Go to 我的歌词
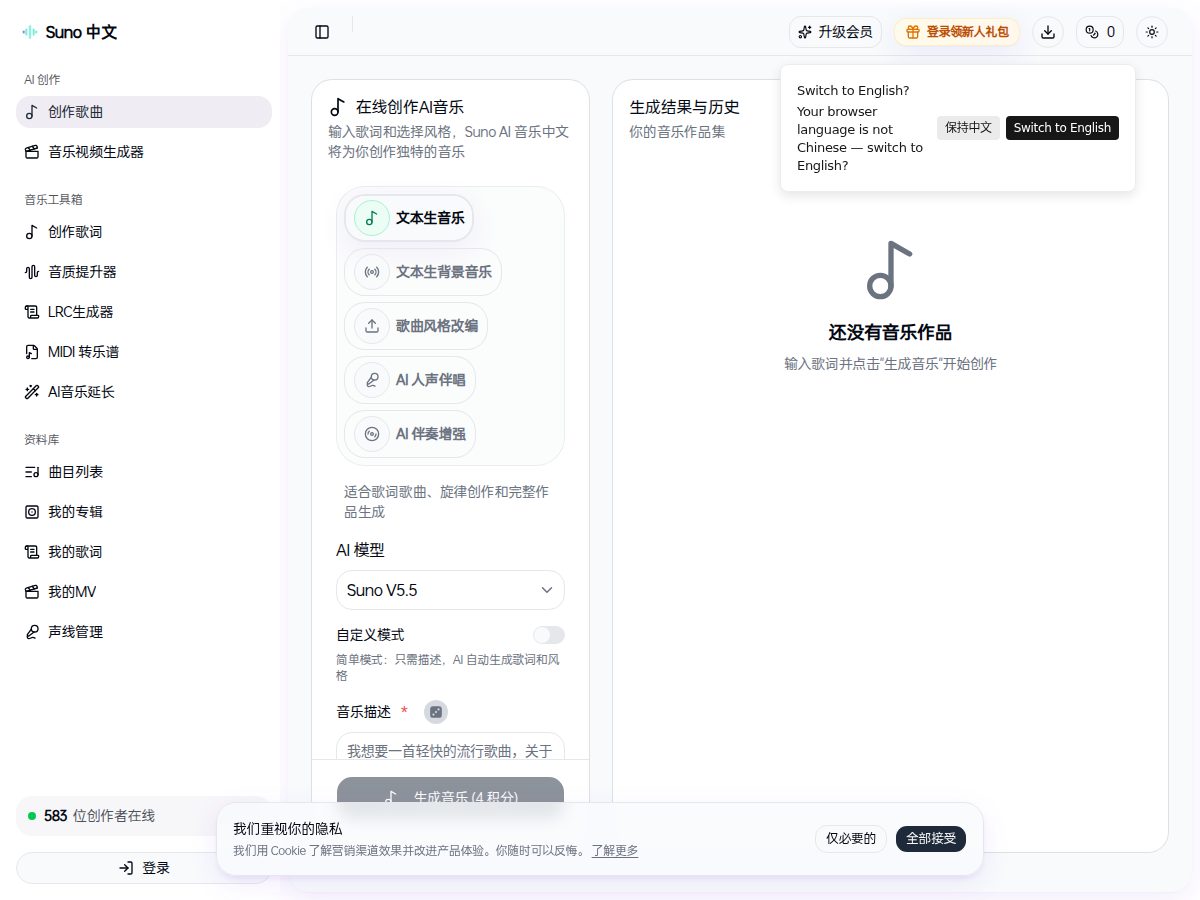This screenshot has height=900, width=1200. point(144,552)
